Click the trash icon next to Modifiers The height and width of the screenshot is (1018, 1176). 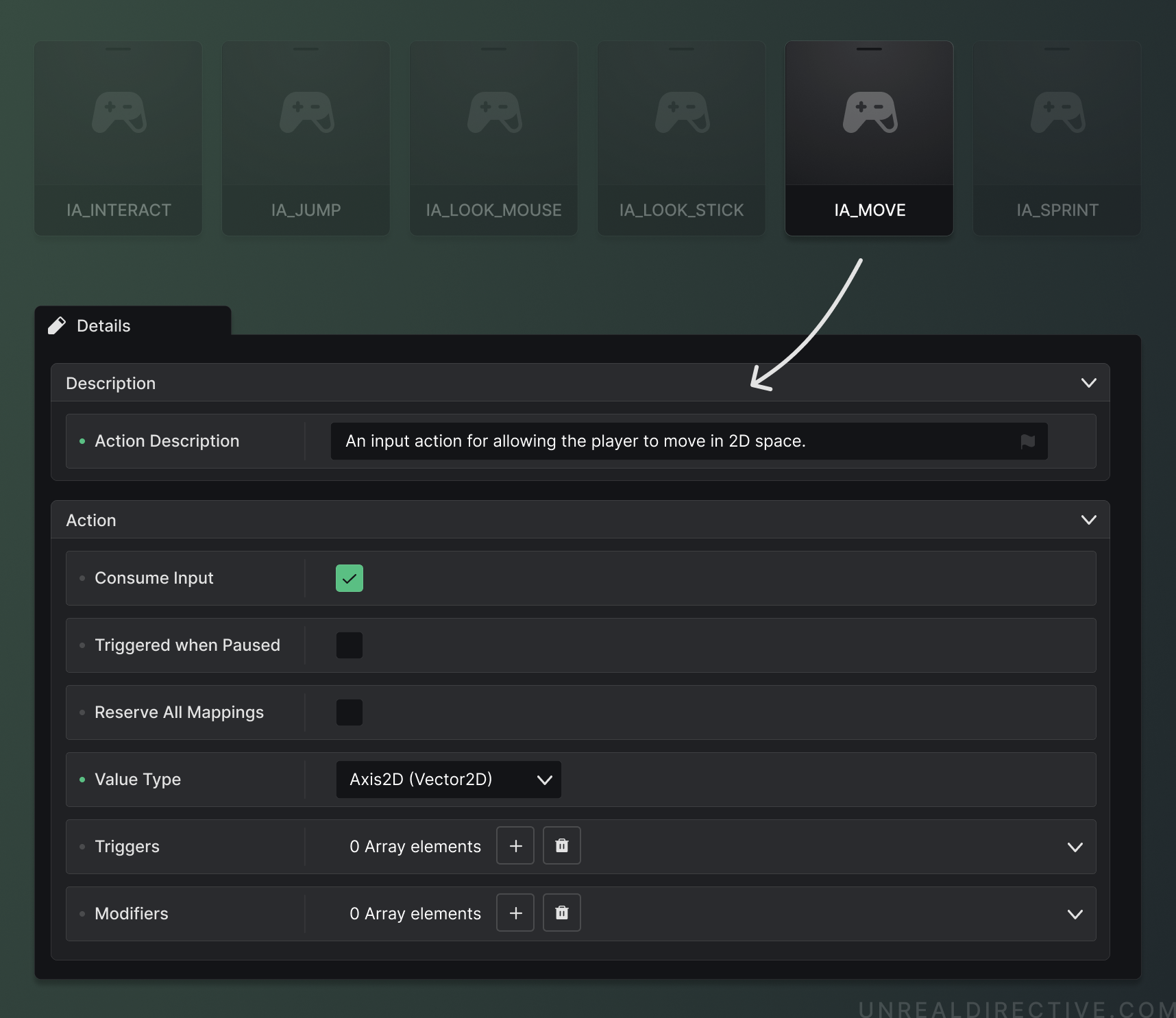[561, 913]
